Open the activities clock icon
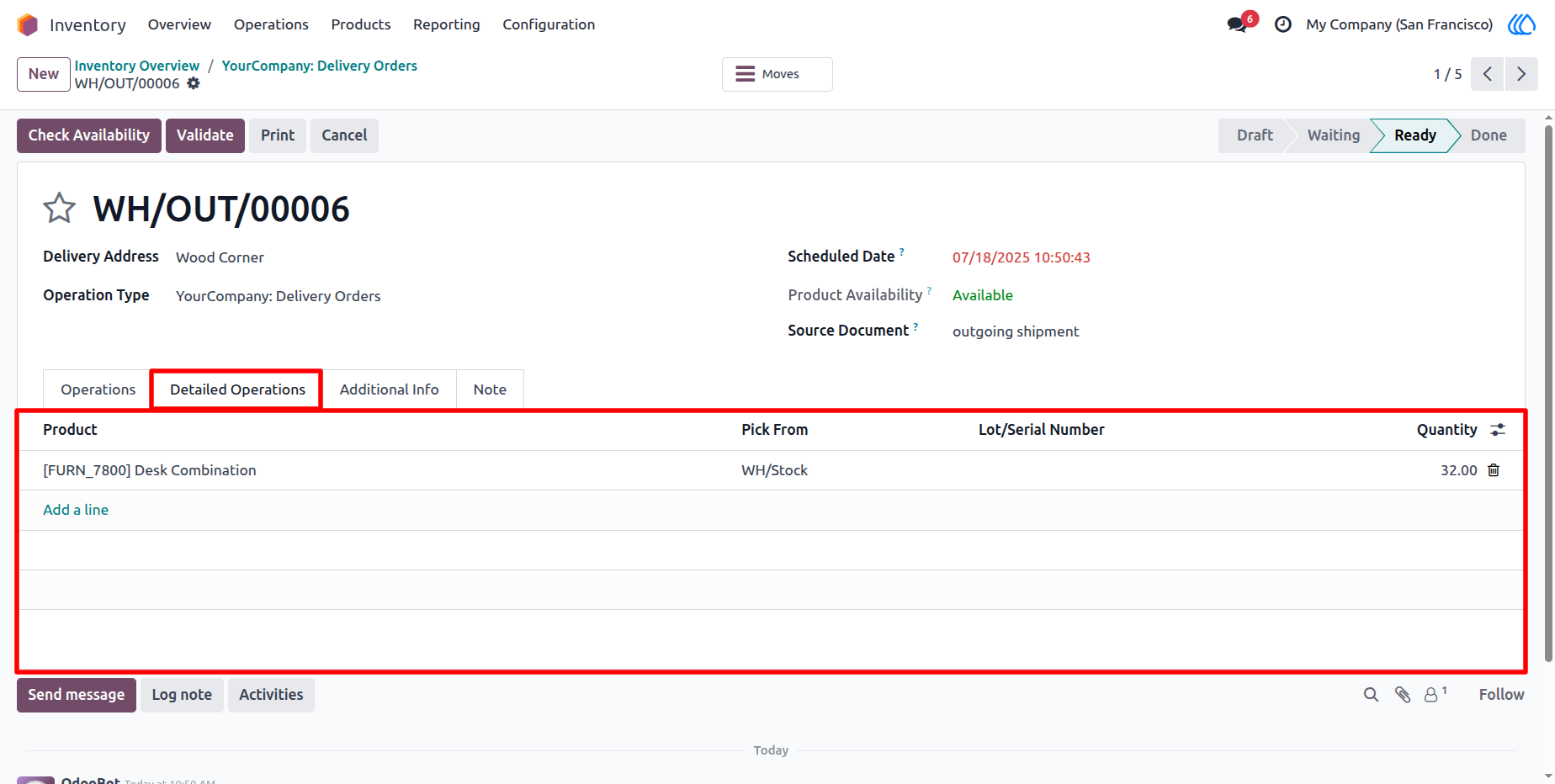 coord(1282,24)
